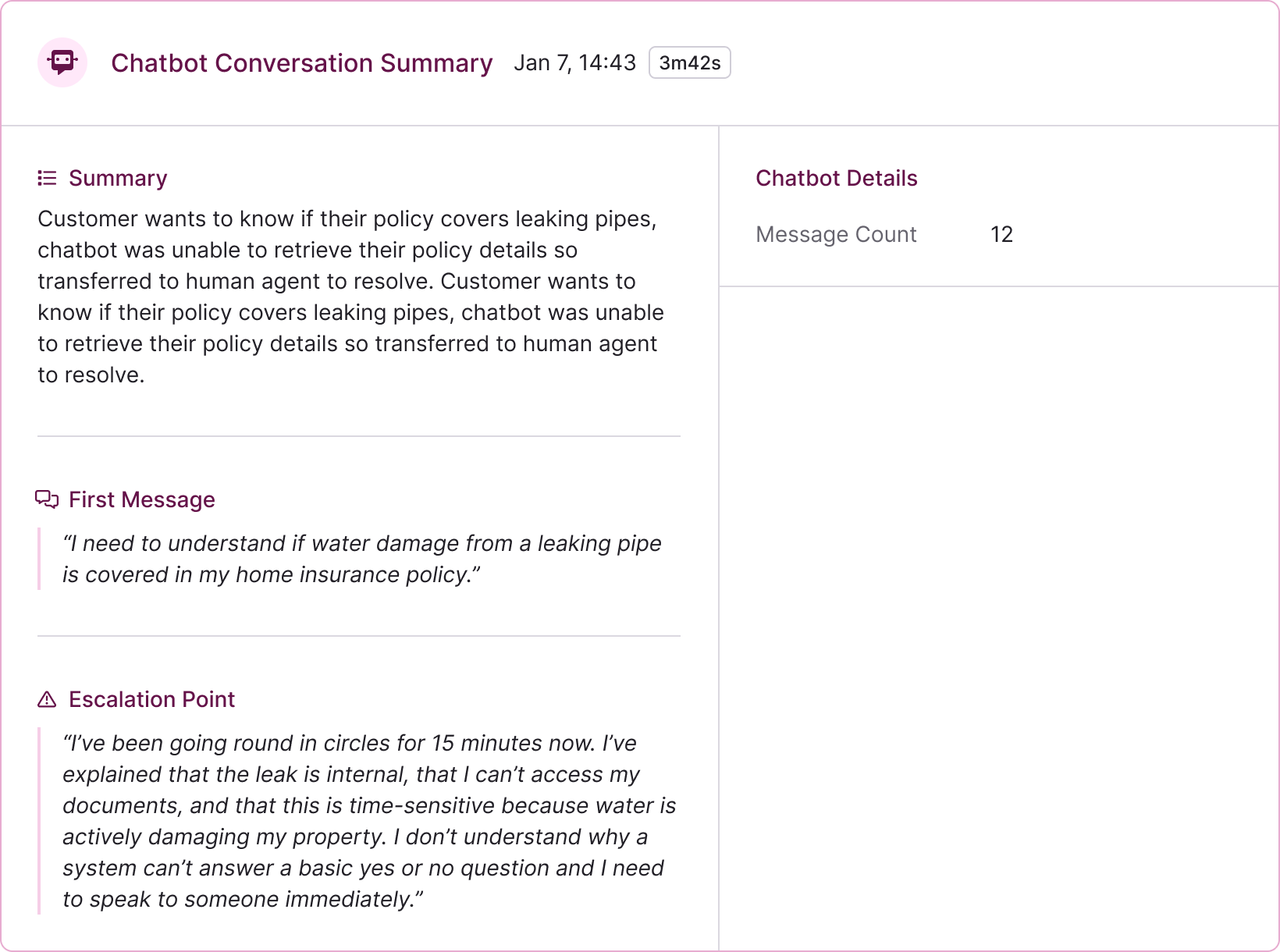
Task: Click the first message quote about water damage
Action: click(362, 559)
